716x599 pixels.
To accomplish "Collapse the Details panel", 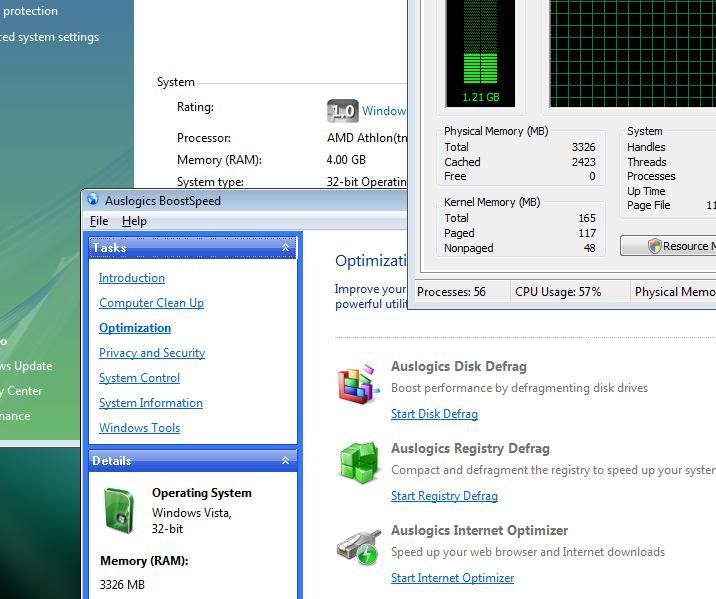I will [x=286, y=460].
